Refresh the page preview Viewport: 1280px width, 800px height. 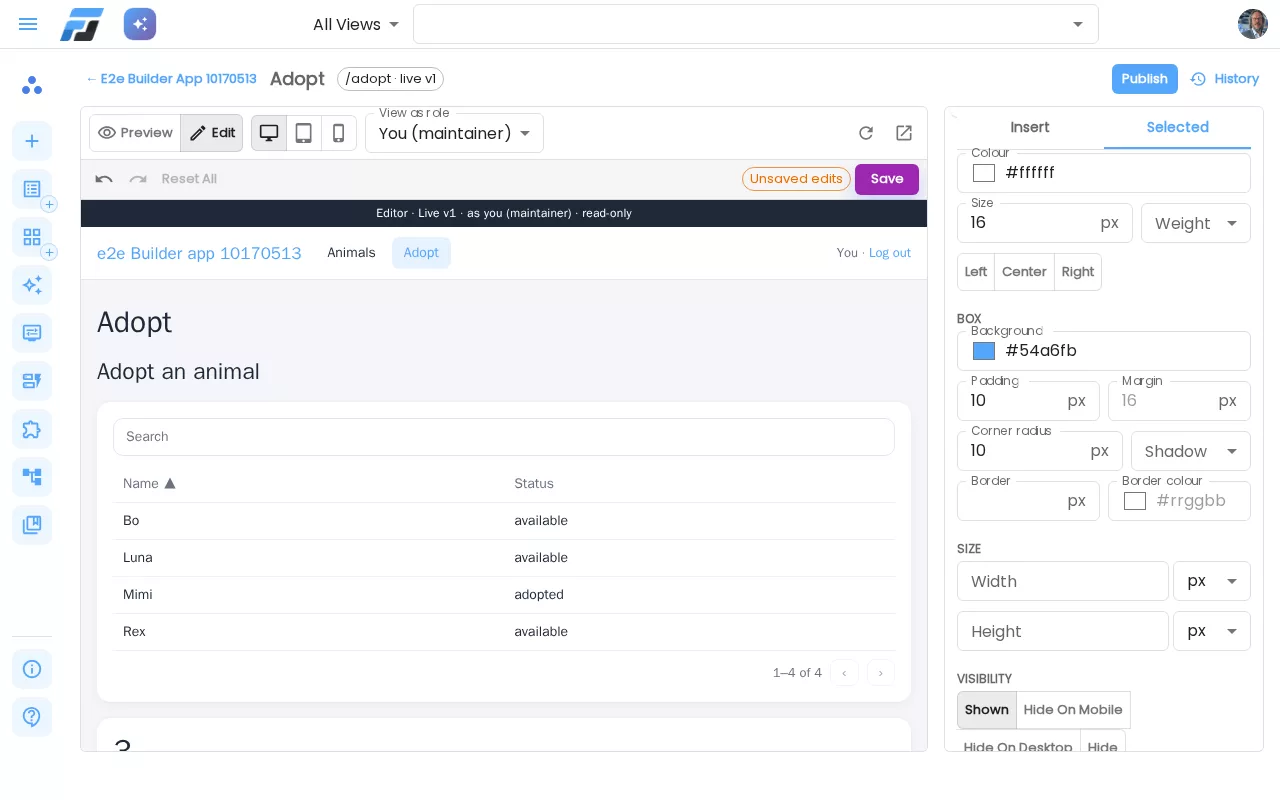tap(866, 133)
